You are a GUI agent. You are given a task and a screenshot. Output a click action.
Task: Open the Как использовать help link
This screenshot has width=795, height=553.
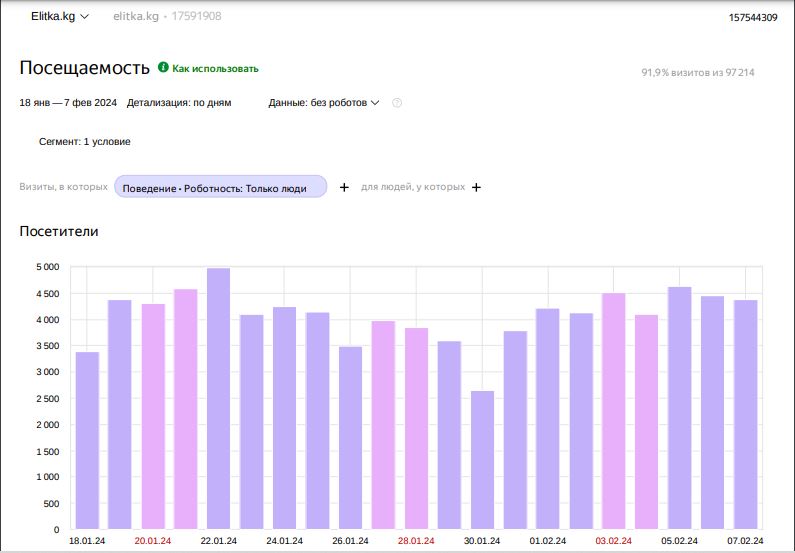pos(215,68)
